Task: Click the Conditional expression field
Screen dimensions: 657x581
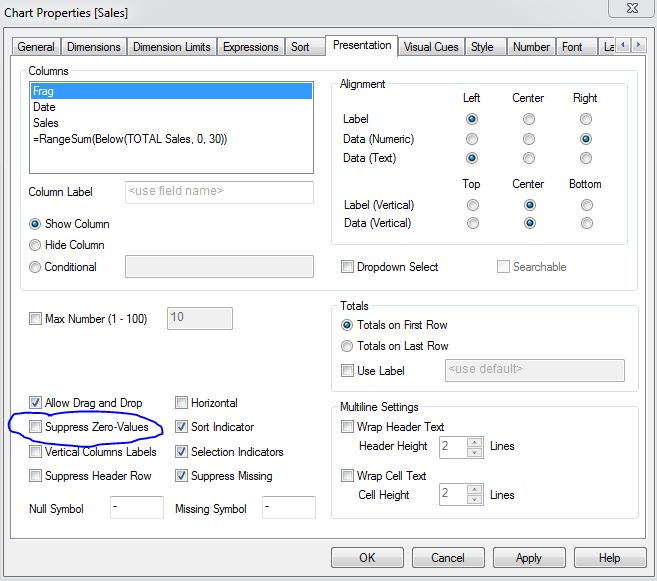Action: pyautogui.click(x=219, y=266)
